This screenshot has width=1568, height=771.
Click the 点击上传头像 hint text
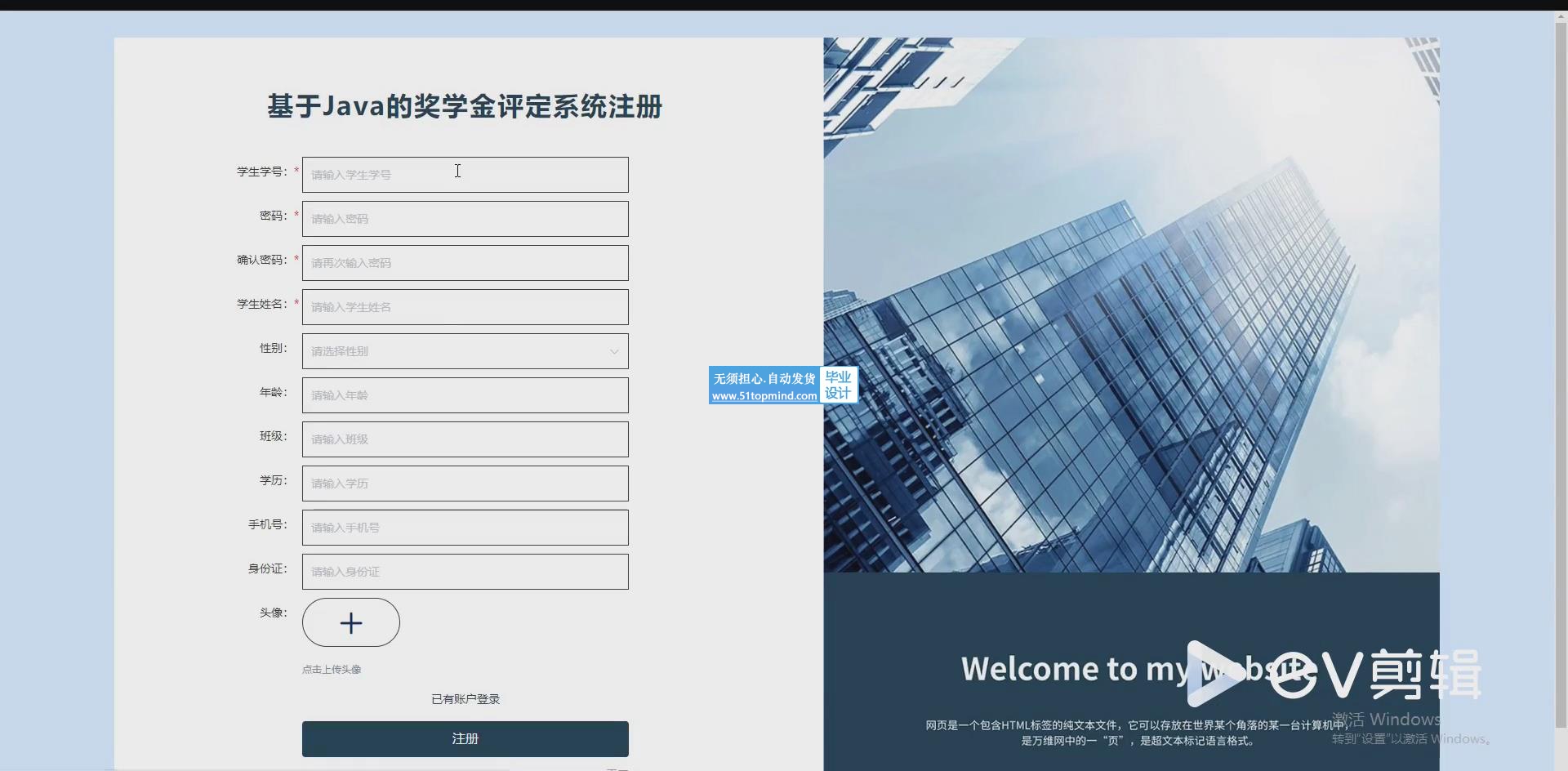332,670
